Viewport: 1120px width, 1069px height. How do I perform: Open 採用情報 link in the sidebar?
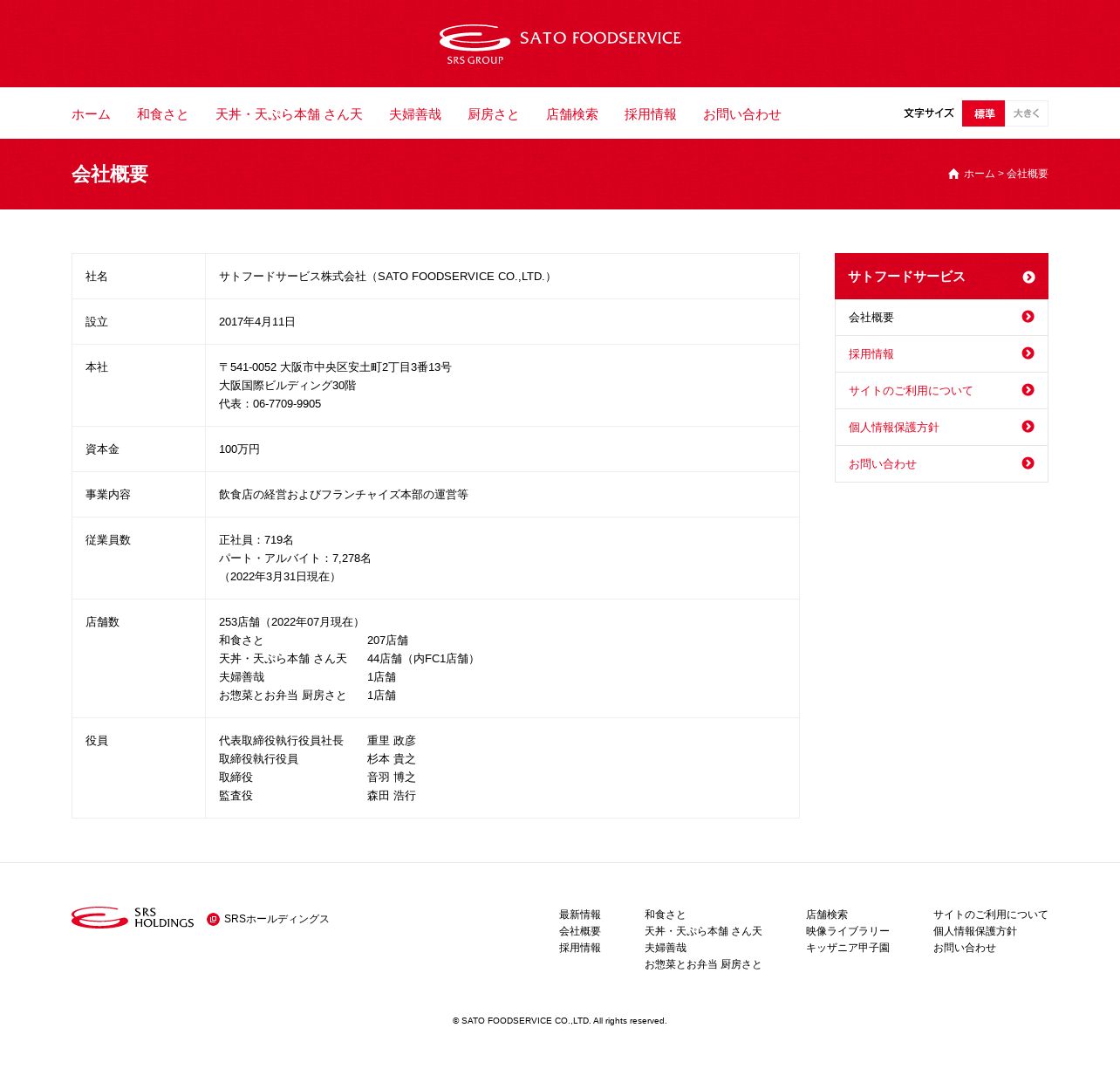(941, 354)
